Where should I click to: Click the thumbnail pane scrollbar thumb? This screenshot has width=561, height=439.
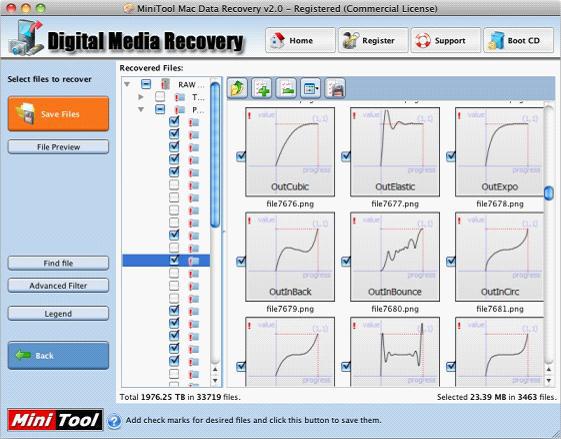click(x=548, y=193)
